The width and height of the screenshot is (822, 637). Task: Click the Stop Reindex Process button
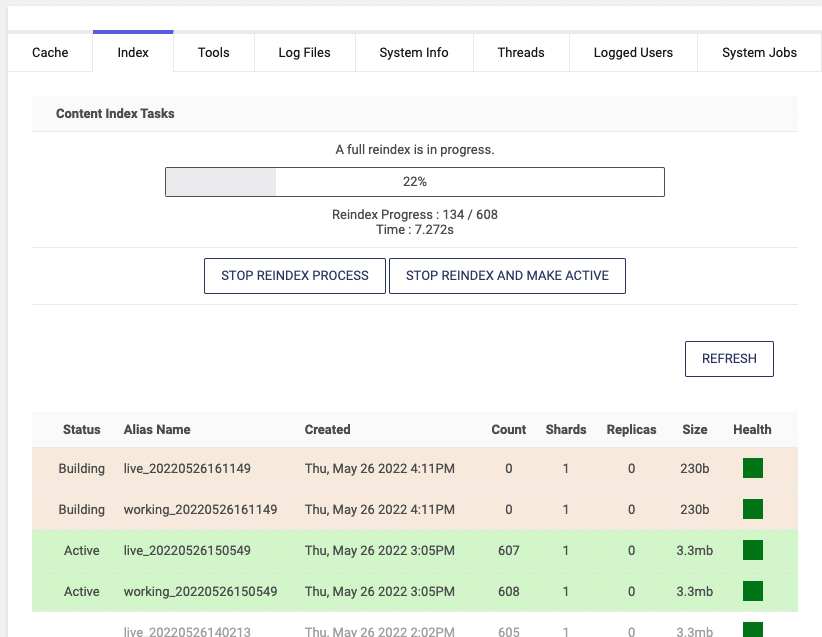(295, 276)
